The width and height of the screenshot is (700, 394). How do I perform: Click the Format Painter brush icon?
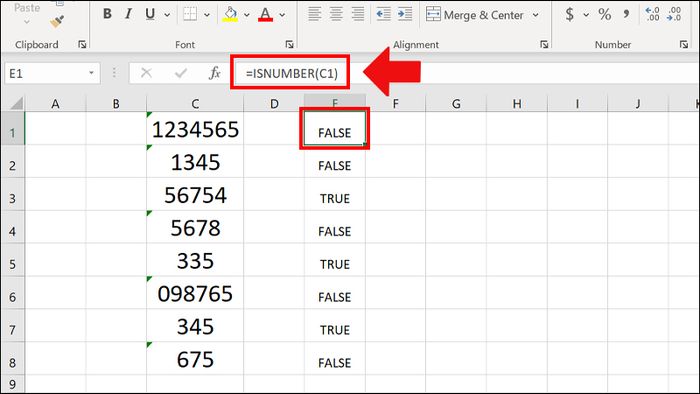pos(57,21)
